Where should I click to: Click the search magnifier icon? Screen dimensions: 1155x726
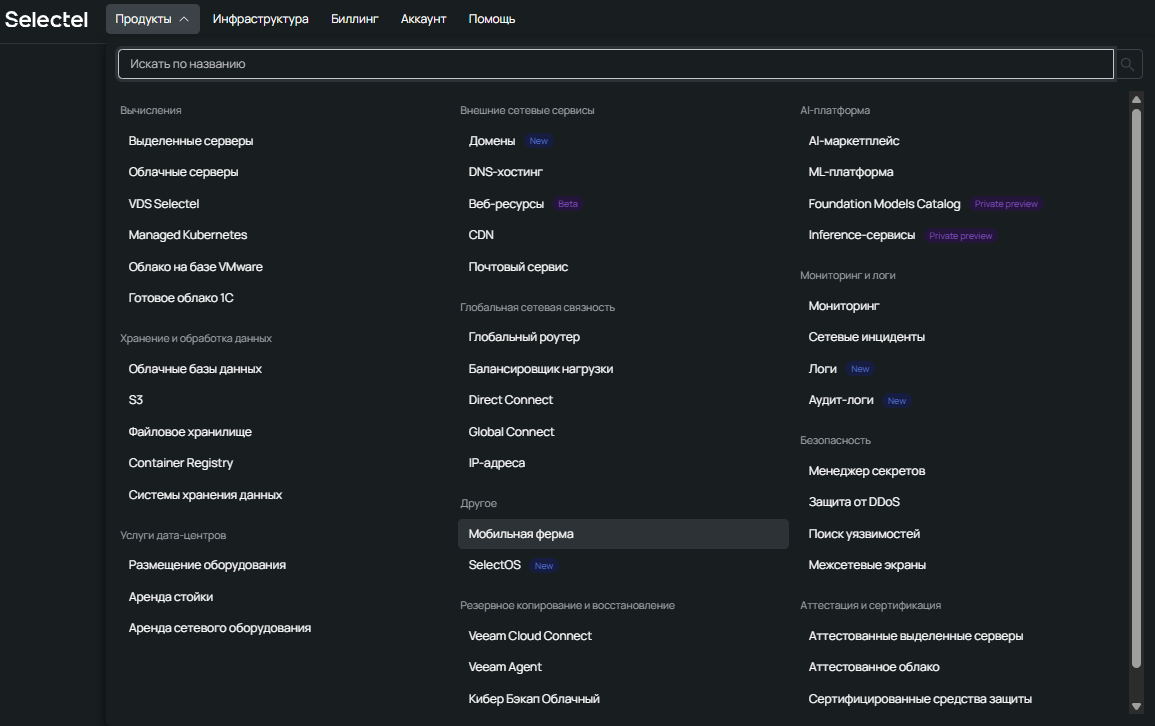point(1127,65)
